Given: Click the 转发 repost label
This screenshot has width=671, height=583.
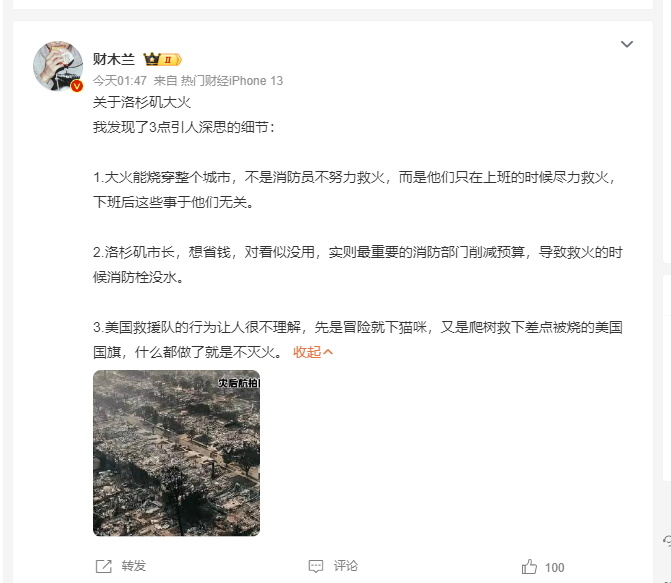Looking at the screenshot, I should 134,566.
